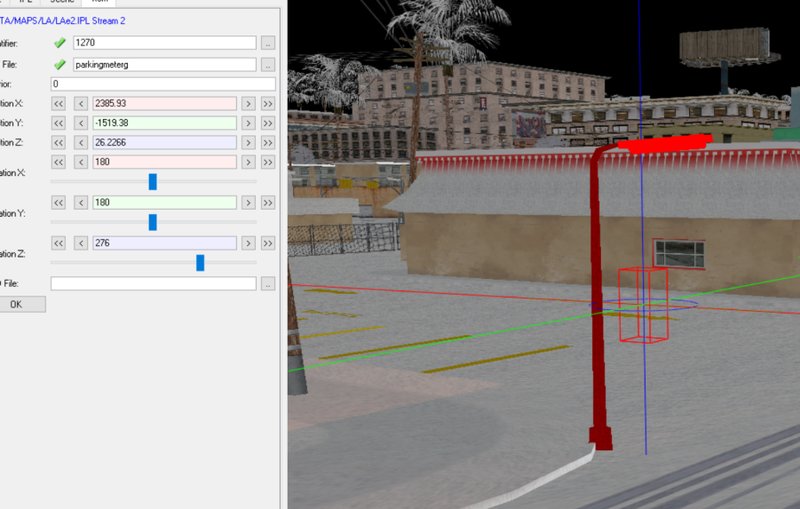Increase Rotation X by large step (>>)
Viewport: 800px width, 509px height.
(x=268, y=162)
